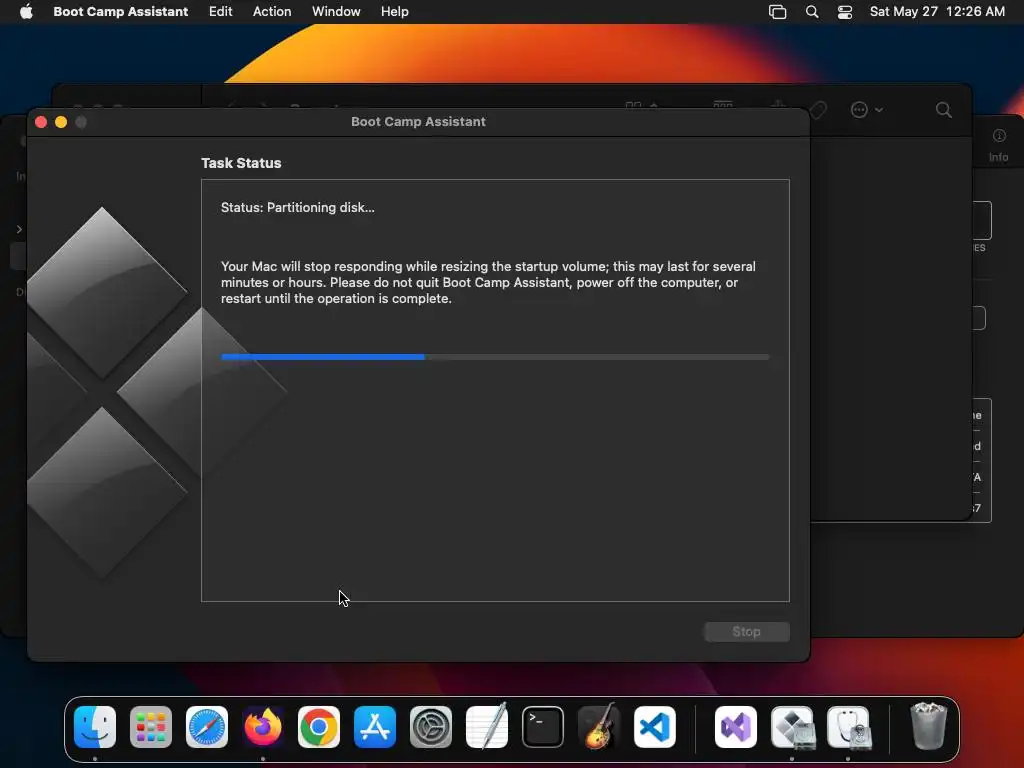Open Control Center in the menu bar
Screen dimensions: 1024x768
(x=844, y=11)
